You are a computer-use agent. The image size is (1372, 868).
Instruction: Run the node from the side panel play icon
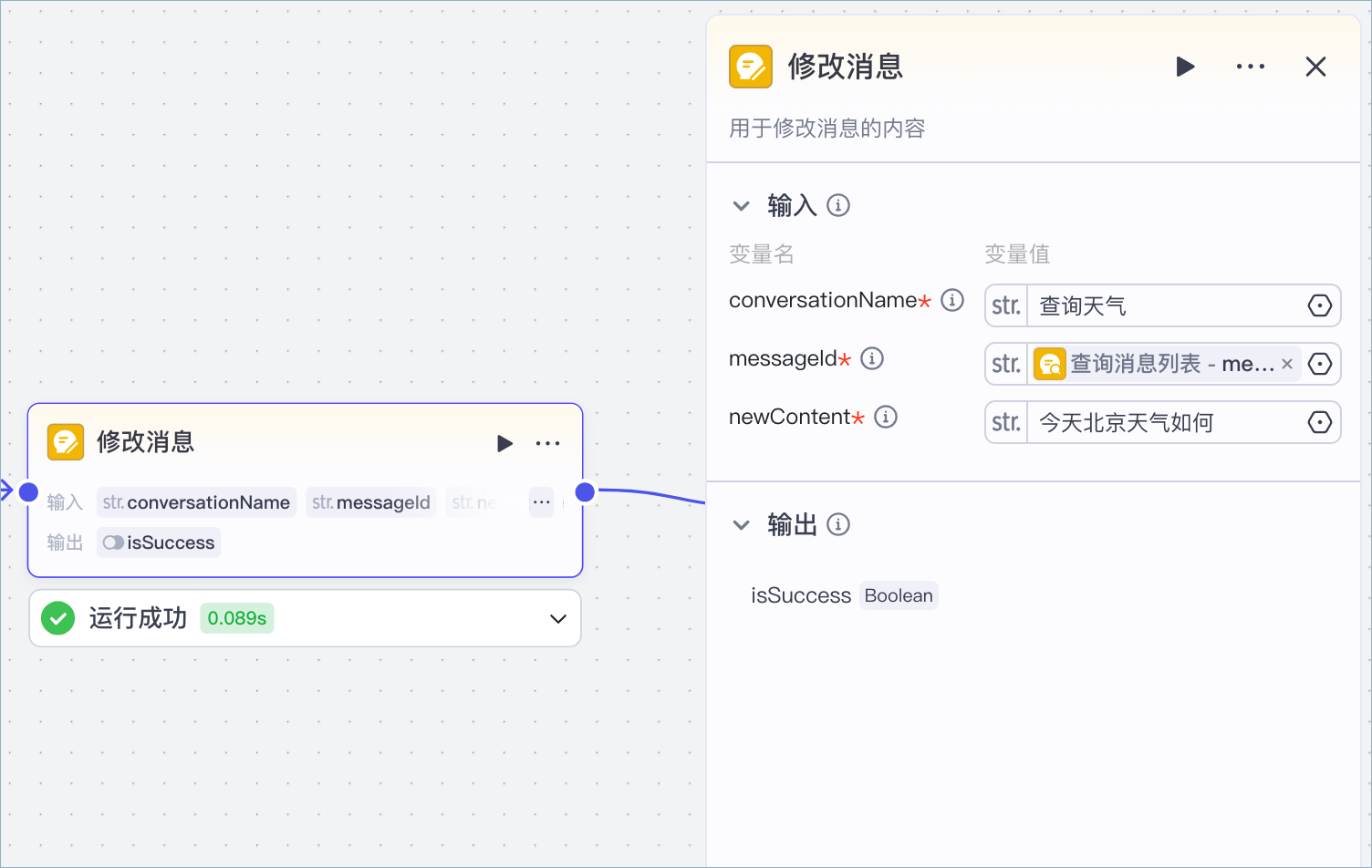pos(1185,67)
